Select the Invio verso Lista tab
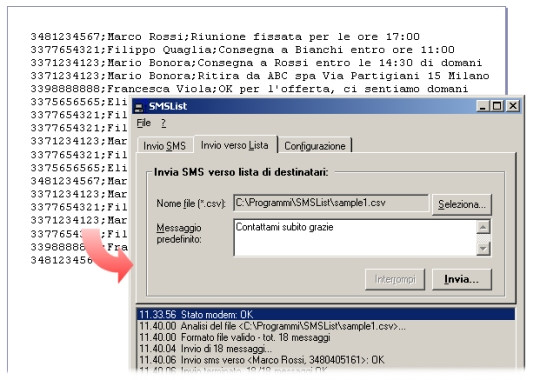 pos(235,145)
